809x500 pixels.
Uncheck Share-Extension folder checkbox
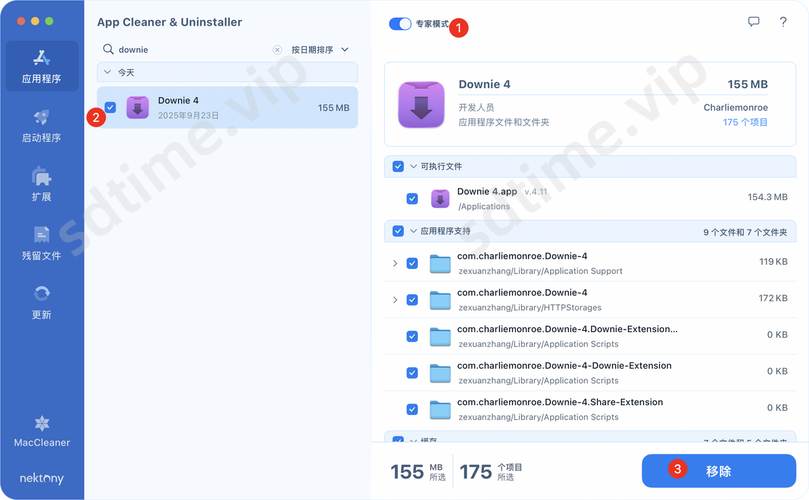412,409
